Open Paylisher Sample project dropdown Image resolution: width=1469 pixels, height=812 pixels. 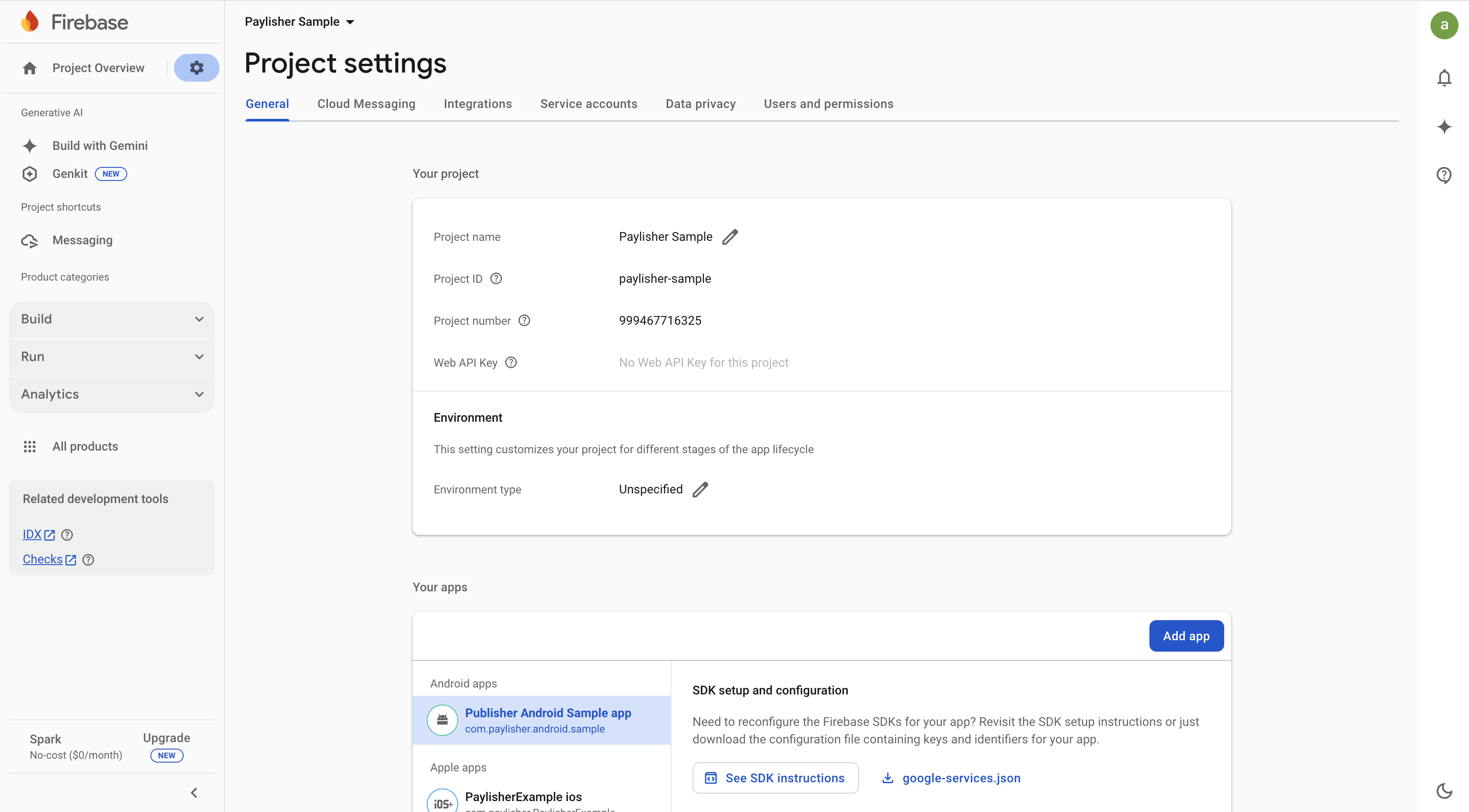click(299, 22)
